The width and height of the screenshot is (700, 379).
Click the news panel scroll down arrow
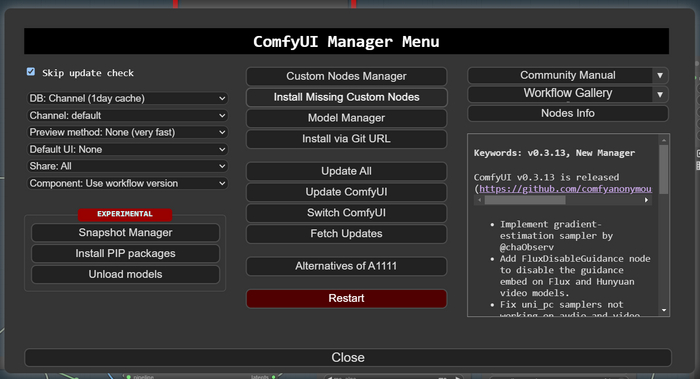pos(664,310)
